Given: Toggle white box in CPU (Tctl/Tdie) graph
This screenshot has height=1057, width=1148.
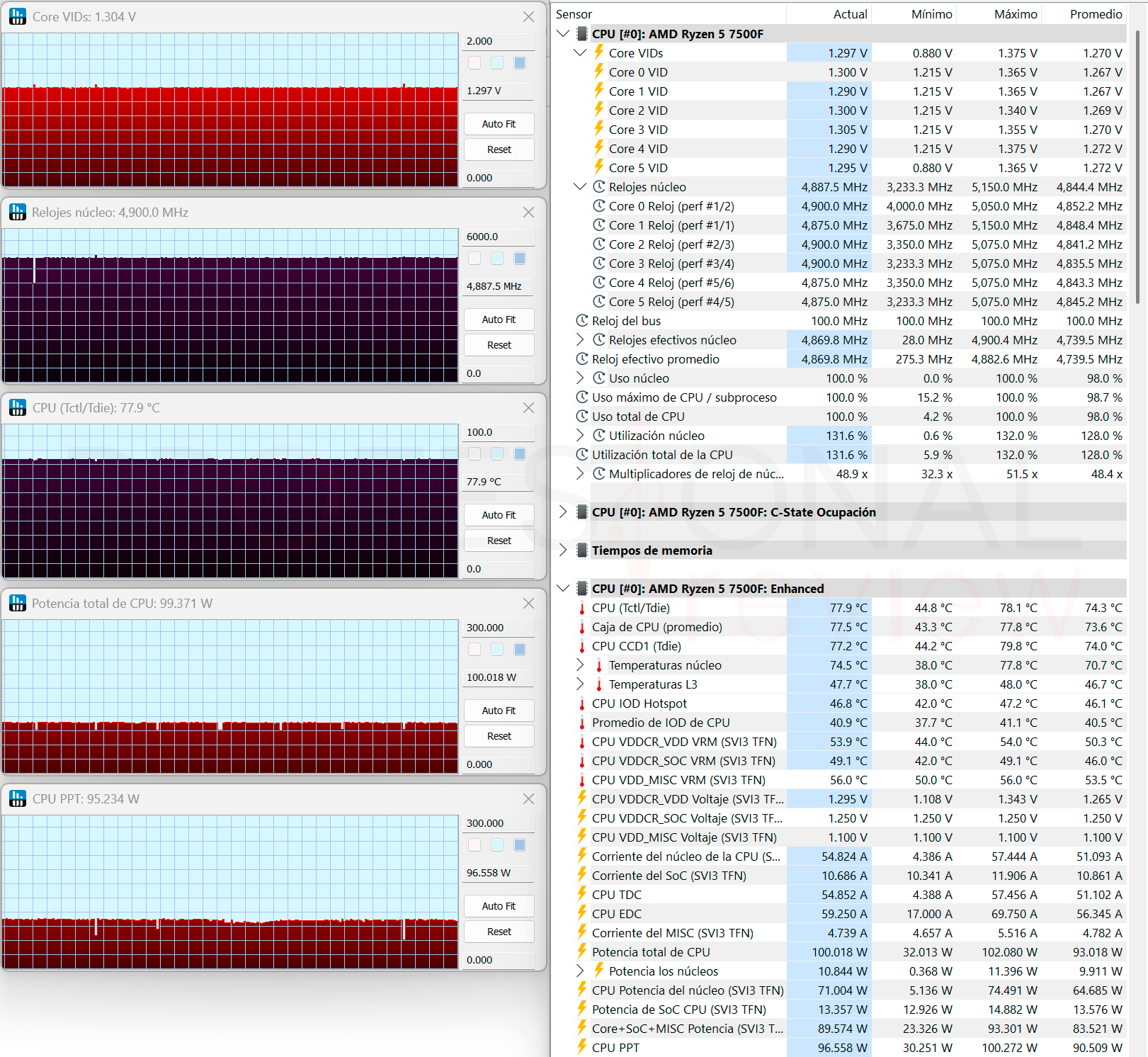Looking at the screenshot, I should [474, 454].
